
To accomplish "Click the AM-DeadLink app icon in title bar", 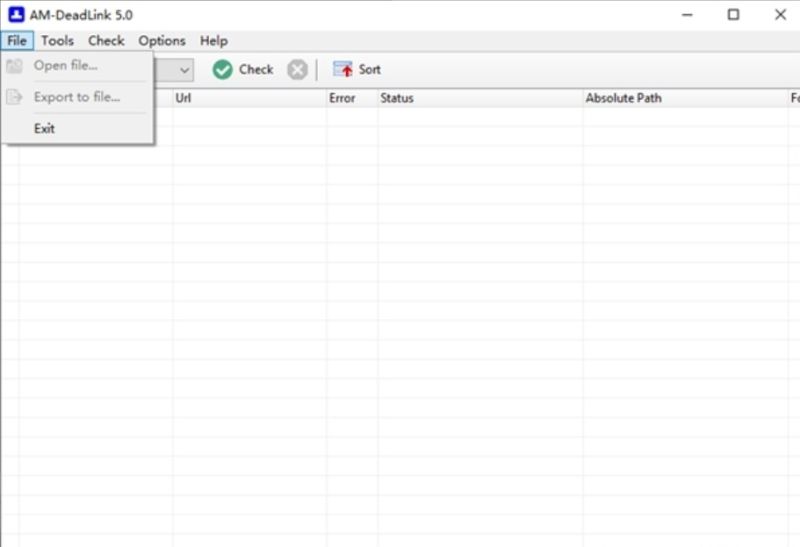I will click(x=16, y=15).
